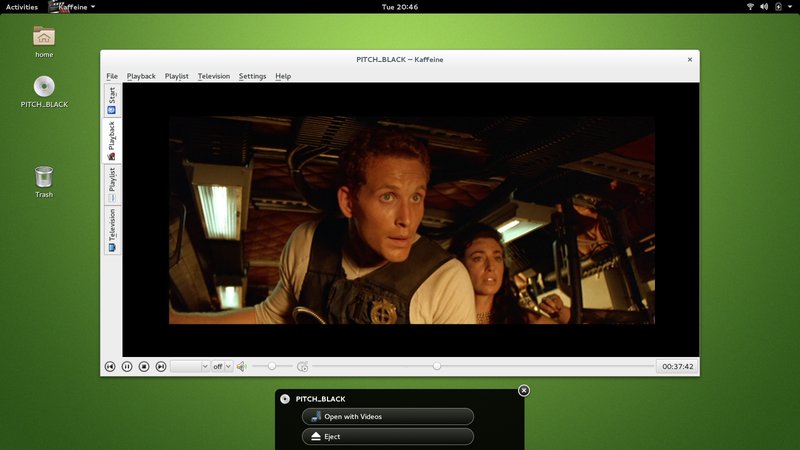The image size is (800, 450).
Task: Click the seek bar playback handle
Action: pyautogui.click(x=437, y=366)
